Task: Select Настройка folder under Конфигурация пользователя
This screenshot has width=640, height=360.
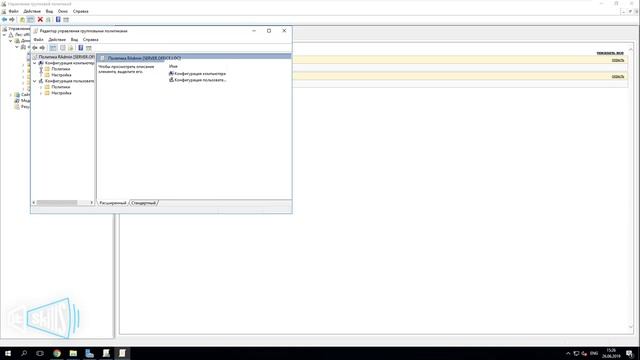Action: [61, 93]
